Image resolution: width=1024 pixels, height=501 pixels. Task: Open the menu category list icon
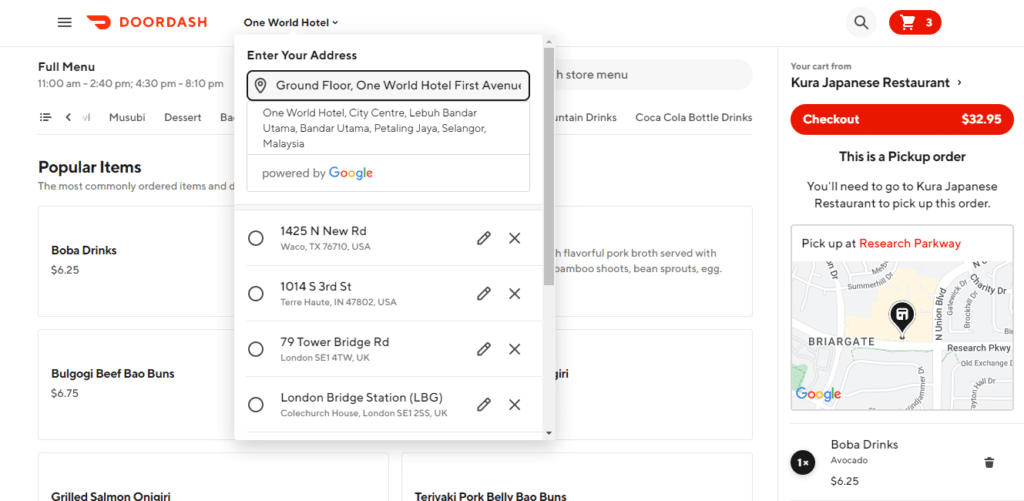[45, 118]
